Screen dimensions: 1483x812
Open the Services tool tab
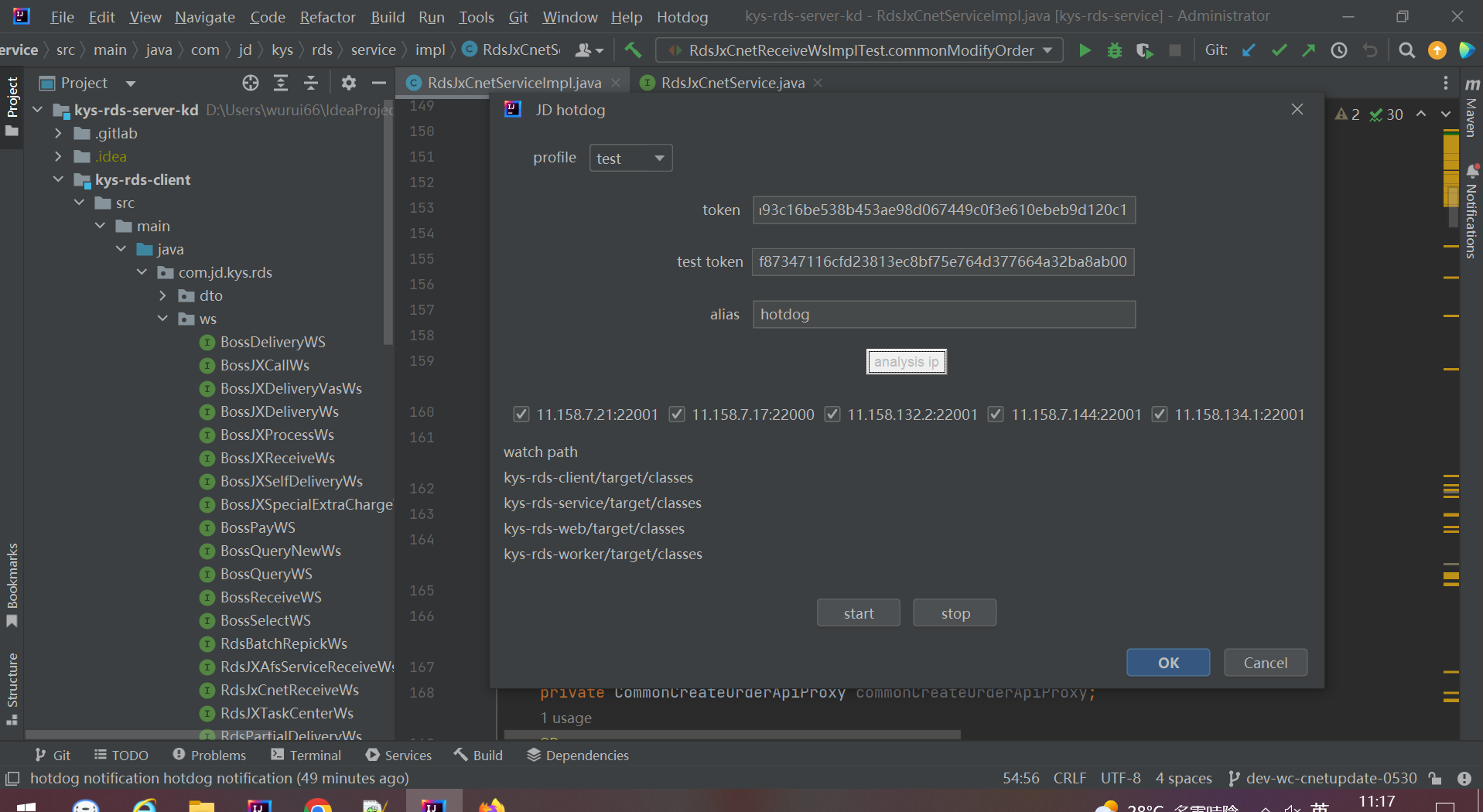pyautogui.click(x=398, y=755)
